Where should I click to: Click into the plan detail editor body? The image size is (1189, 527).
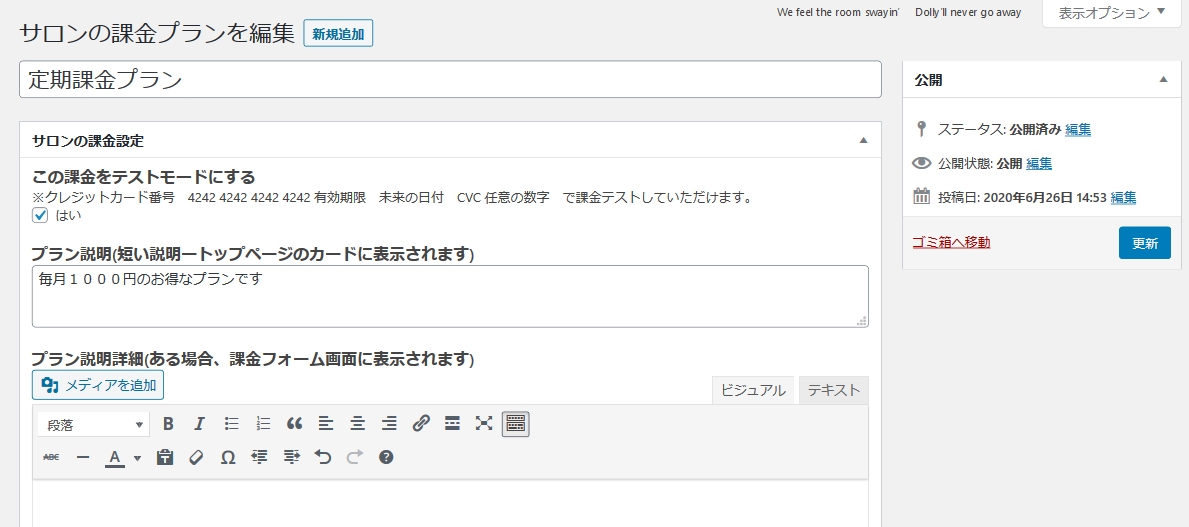click(x=450, y=503)
